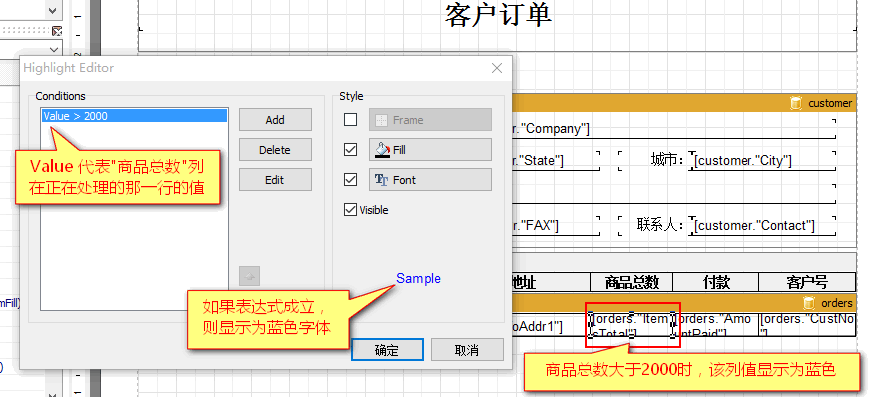Click the Add condition button

click(x=275, y=120)
